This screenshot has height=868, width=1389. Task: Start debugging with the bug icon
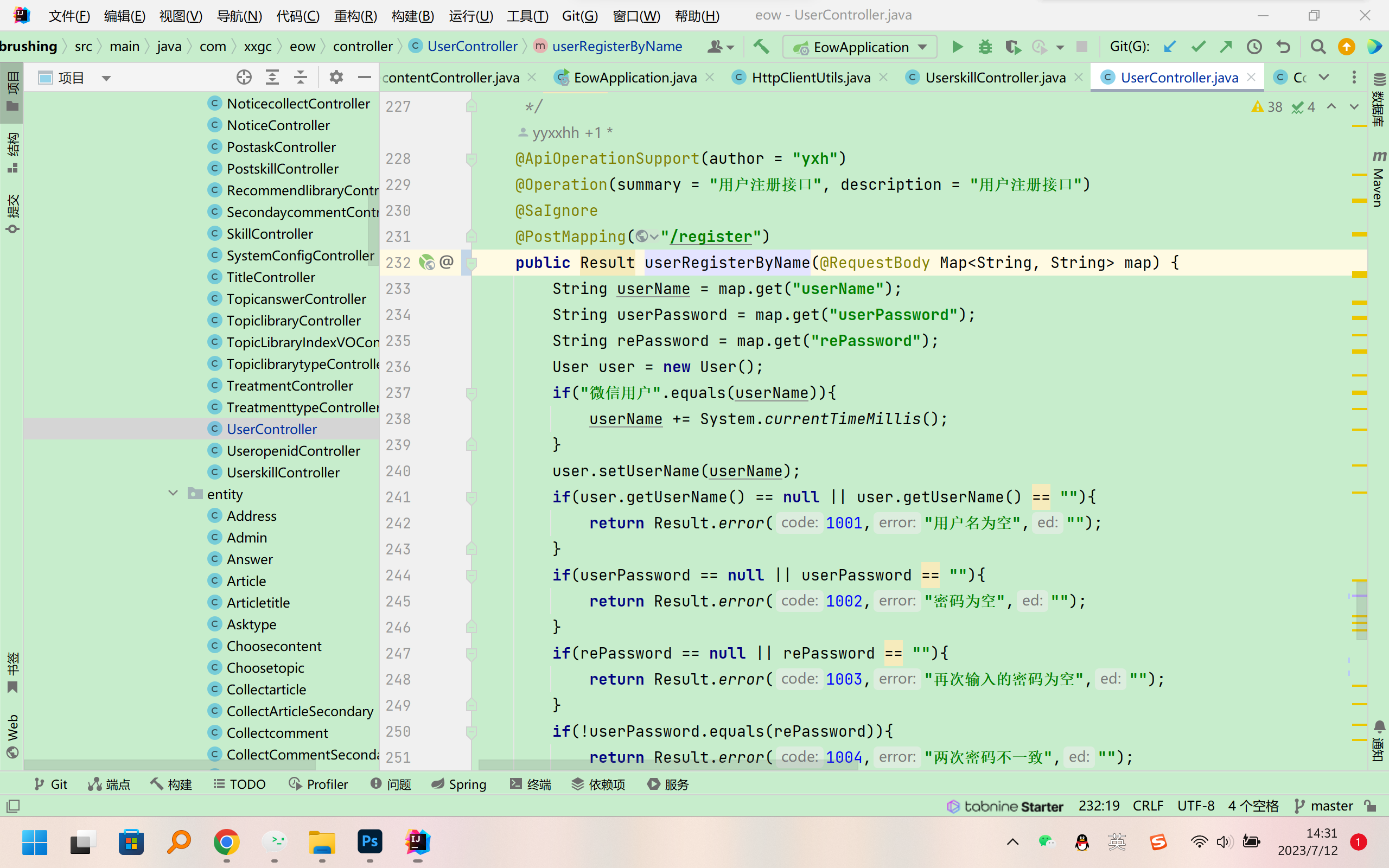(985, 47)
